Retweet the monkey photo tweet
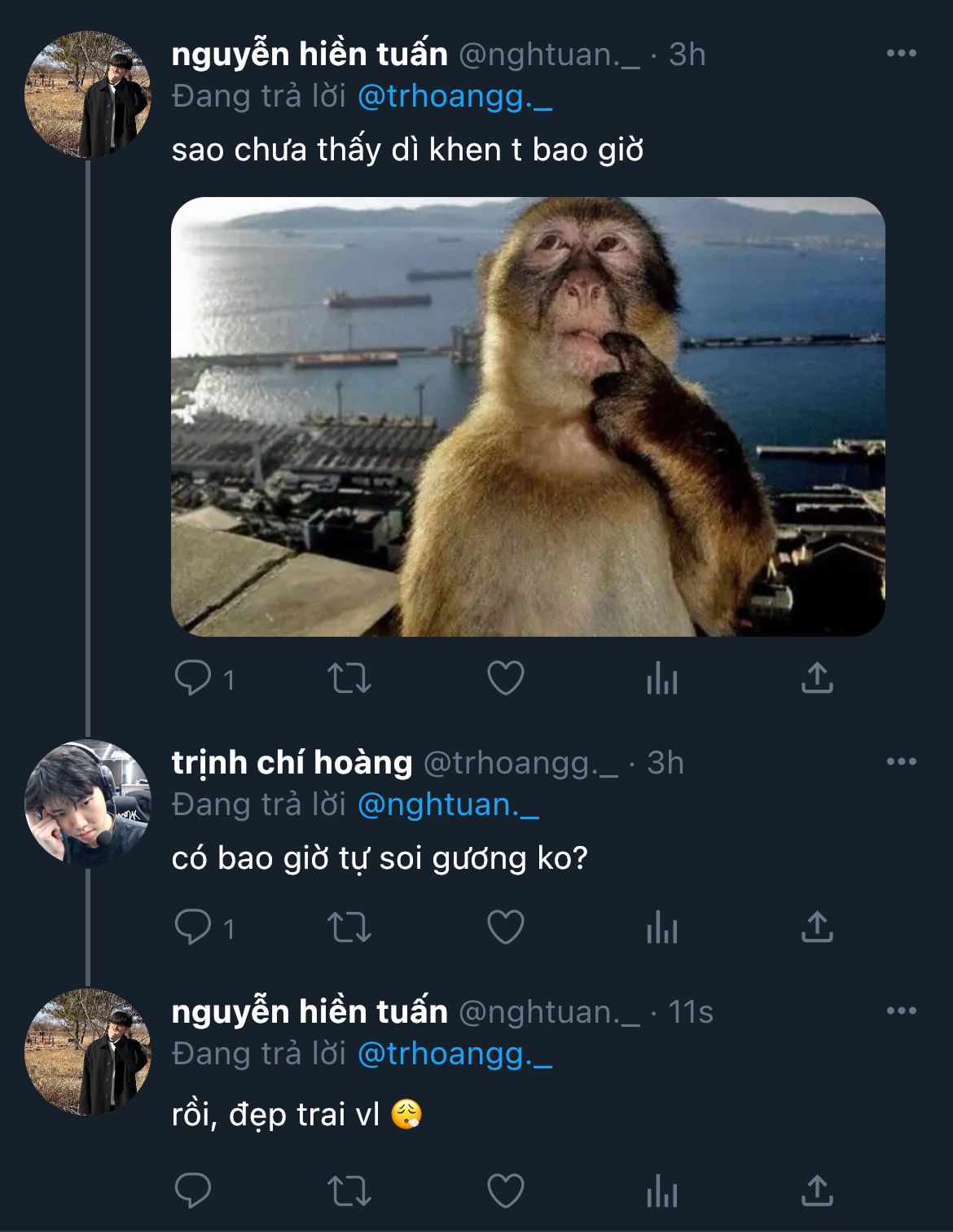 (x=349, y=677)
